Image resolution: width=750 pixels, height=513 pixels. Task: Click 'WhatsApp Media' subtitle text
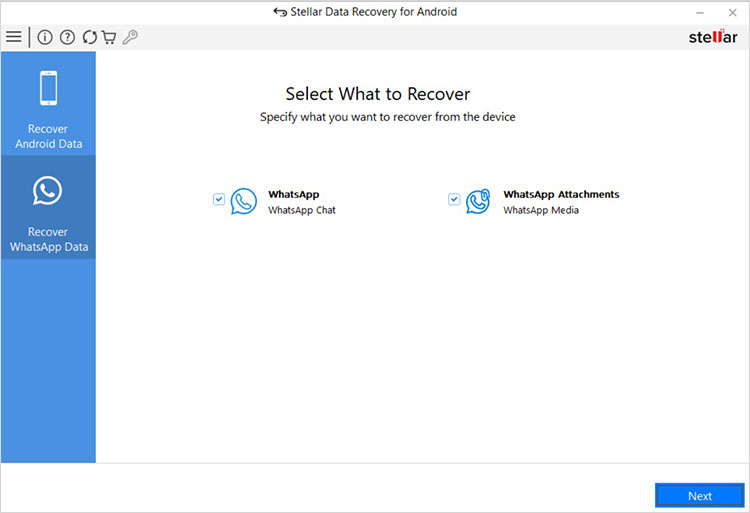click(541, 210)
